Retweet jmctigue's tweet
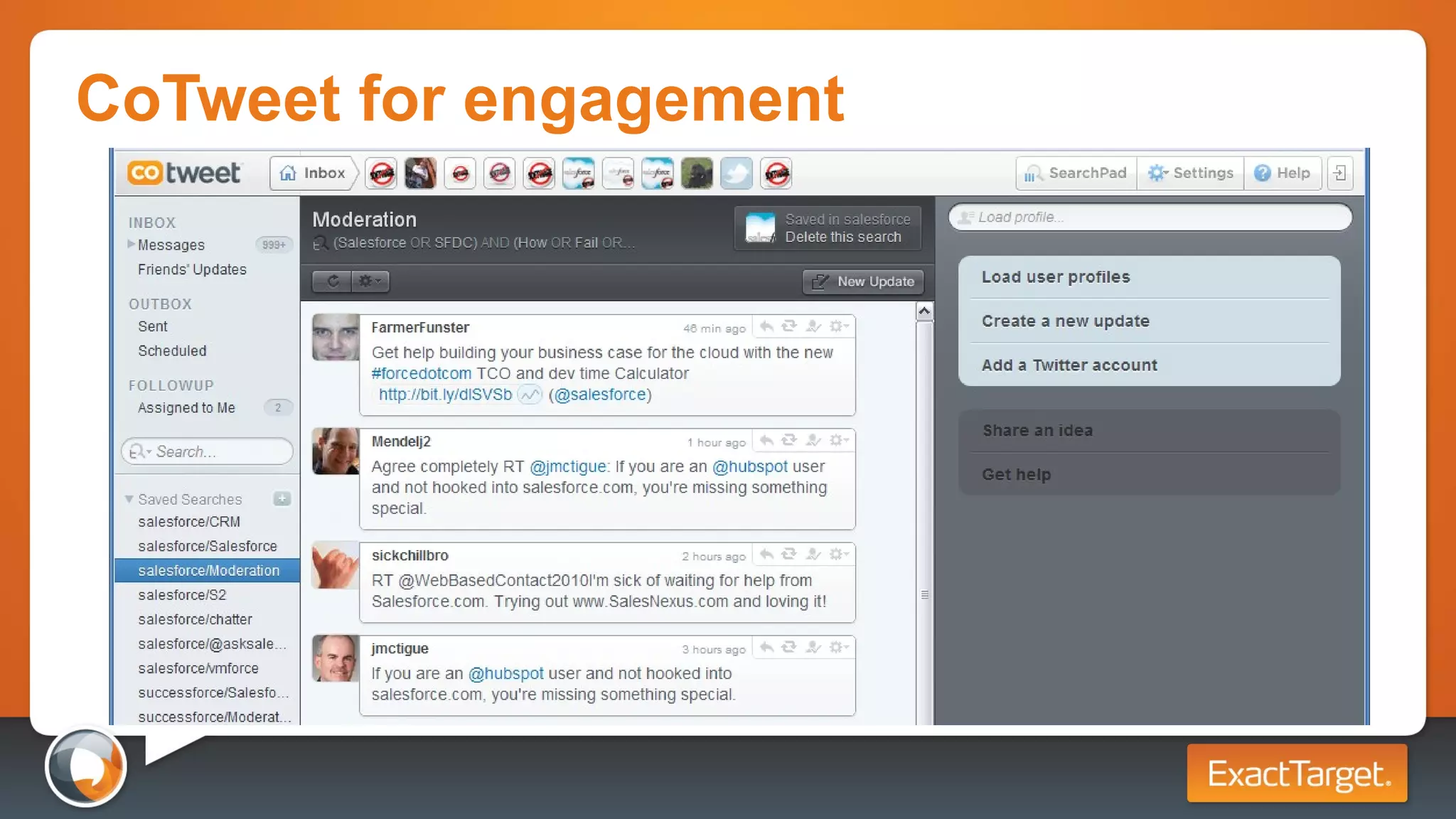 789,647
